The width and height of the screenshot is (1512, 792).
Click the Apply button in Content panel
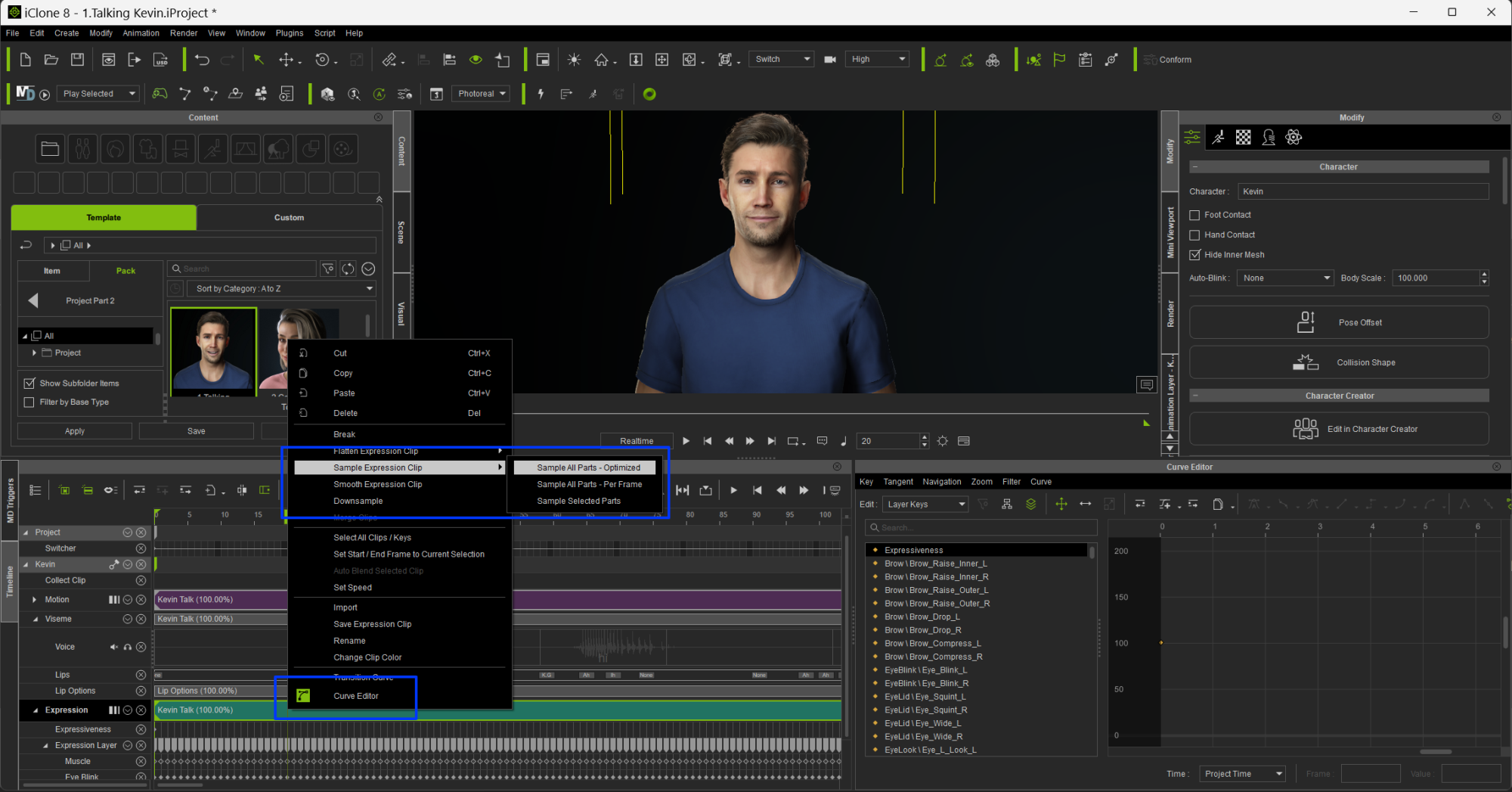click(x=75, y=431)
